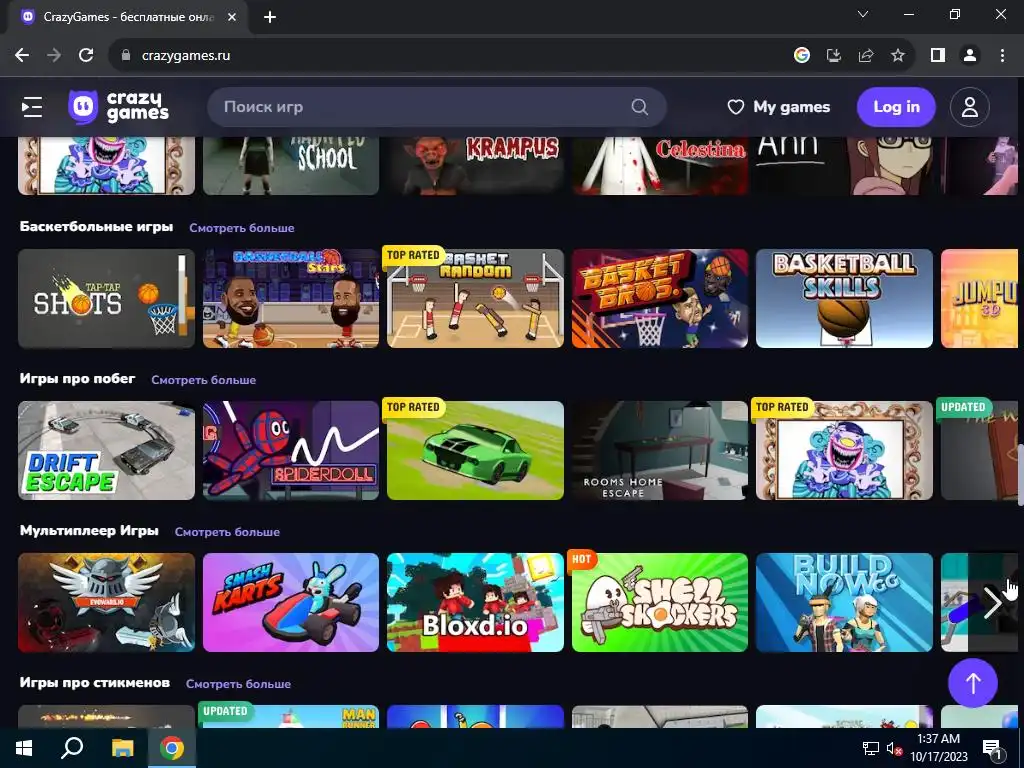Open Spiderdoll game thumbnail
Image resolution: width=1024 pixels, height=768 pixels.
pyautogui.click(x=291, y=451)
